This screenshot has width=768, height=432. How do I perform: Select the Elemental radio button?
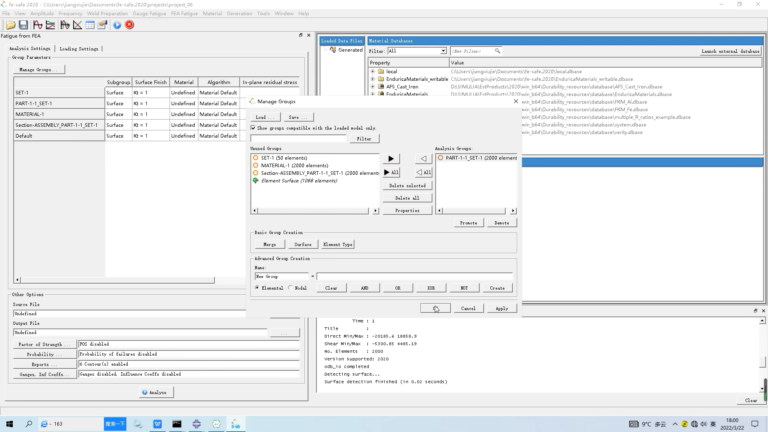pos(257,288)
